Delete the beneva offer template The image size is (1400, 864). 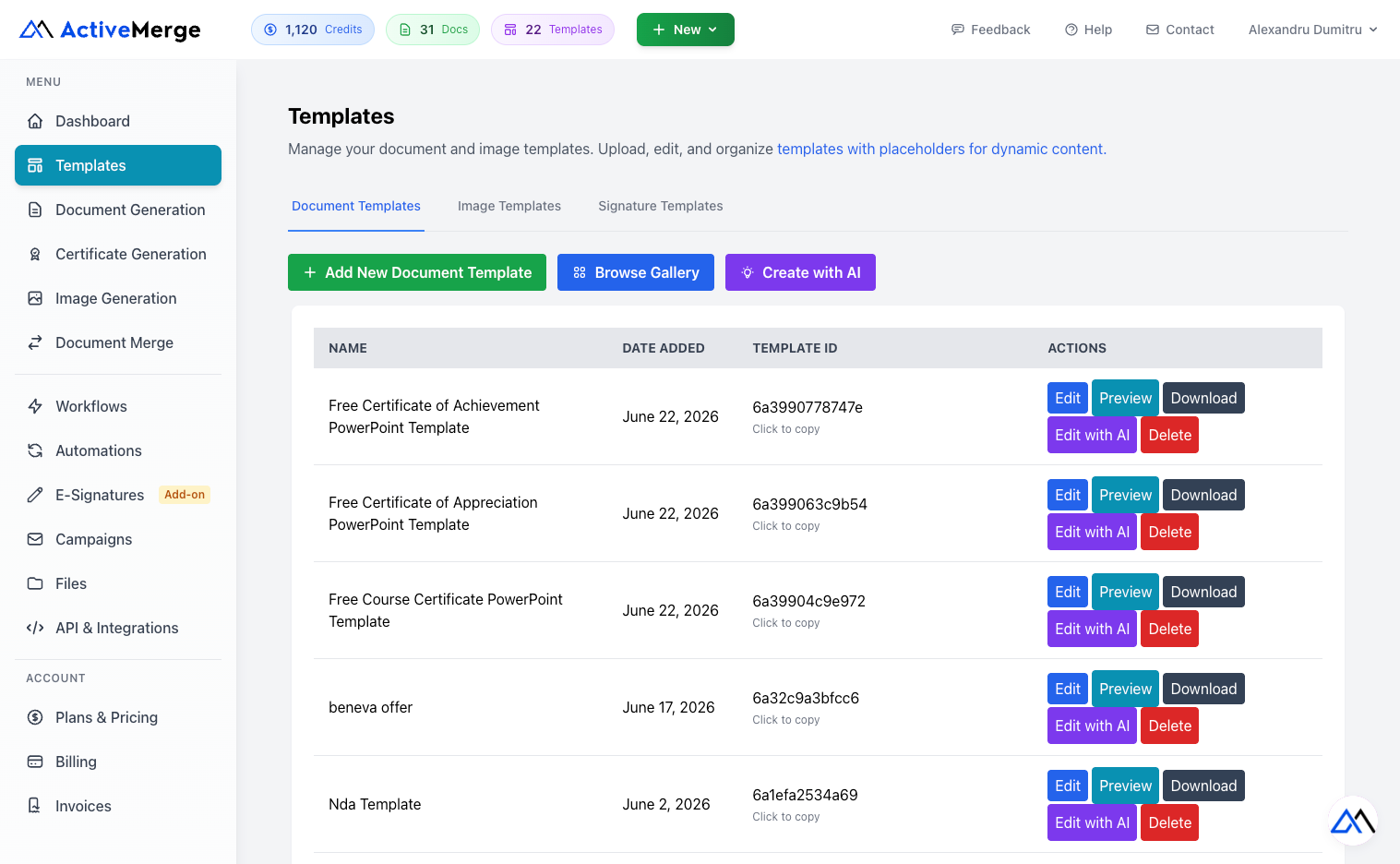[1169, 726]
